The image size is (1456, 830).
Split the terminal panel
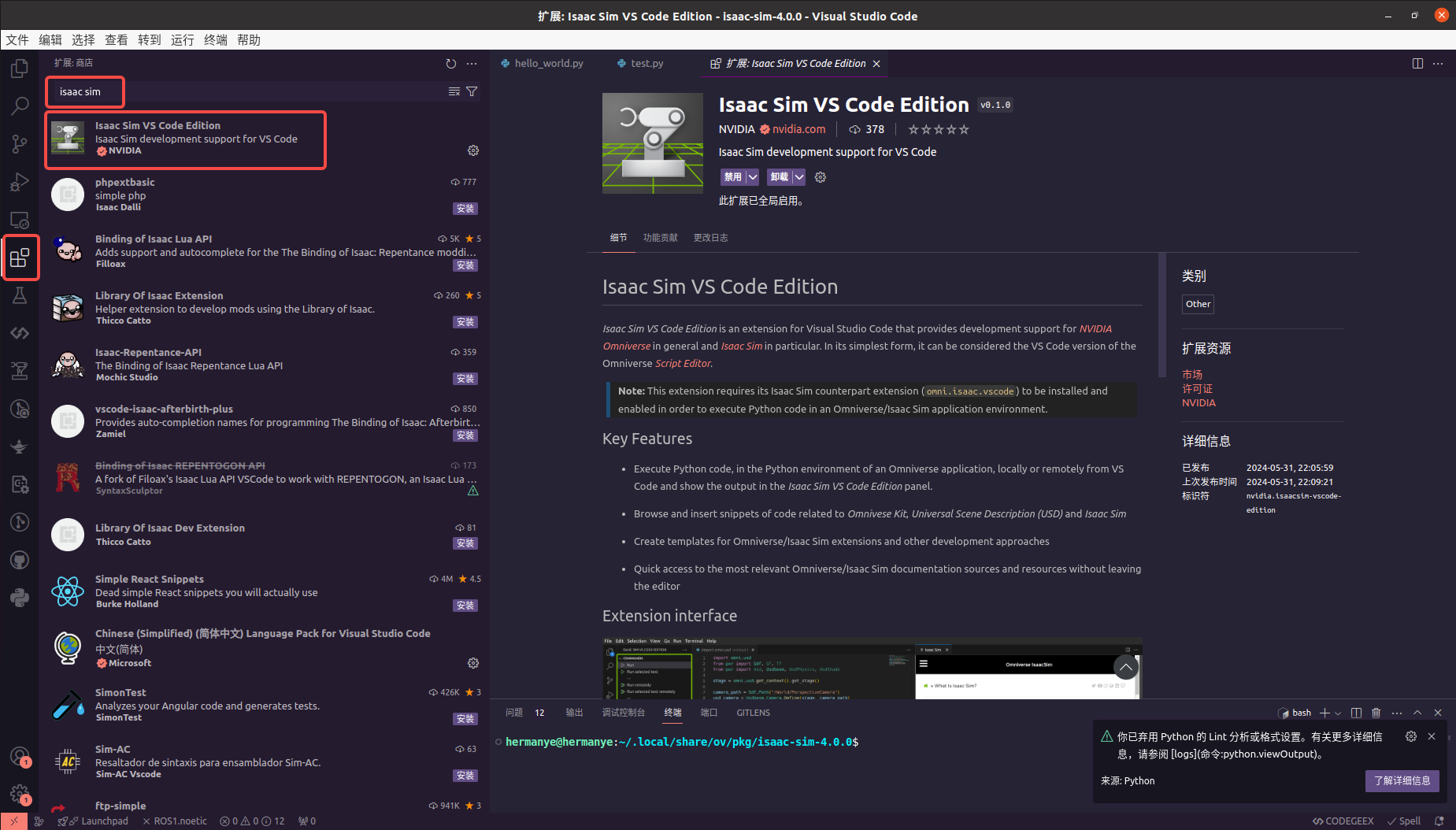coord(1356,713)
